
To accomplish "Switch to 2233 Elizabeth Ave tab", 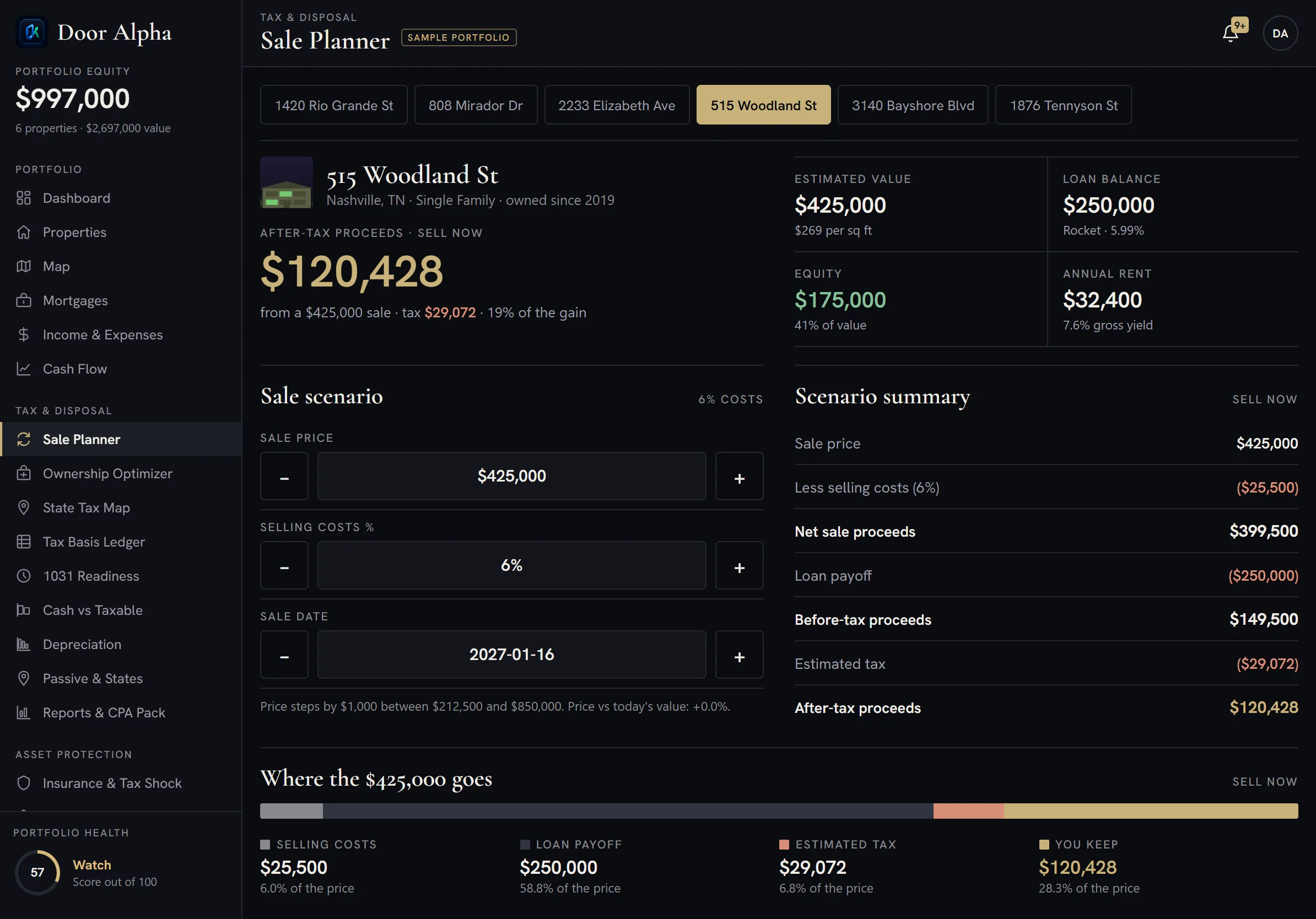I will [x=617, y=105].
